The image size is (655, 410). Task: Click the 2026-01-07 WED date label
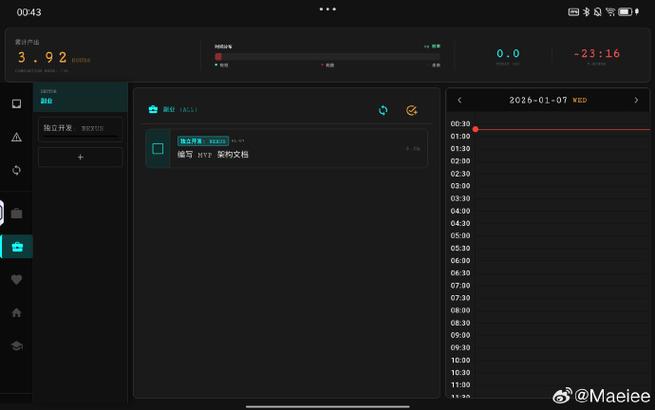548,100
